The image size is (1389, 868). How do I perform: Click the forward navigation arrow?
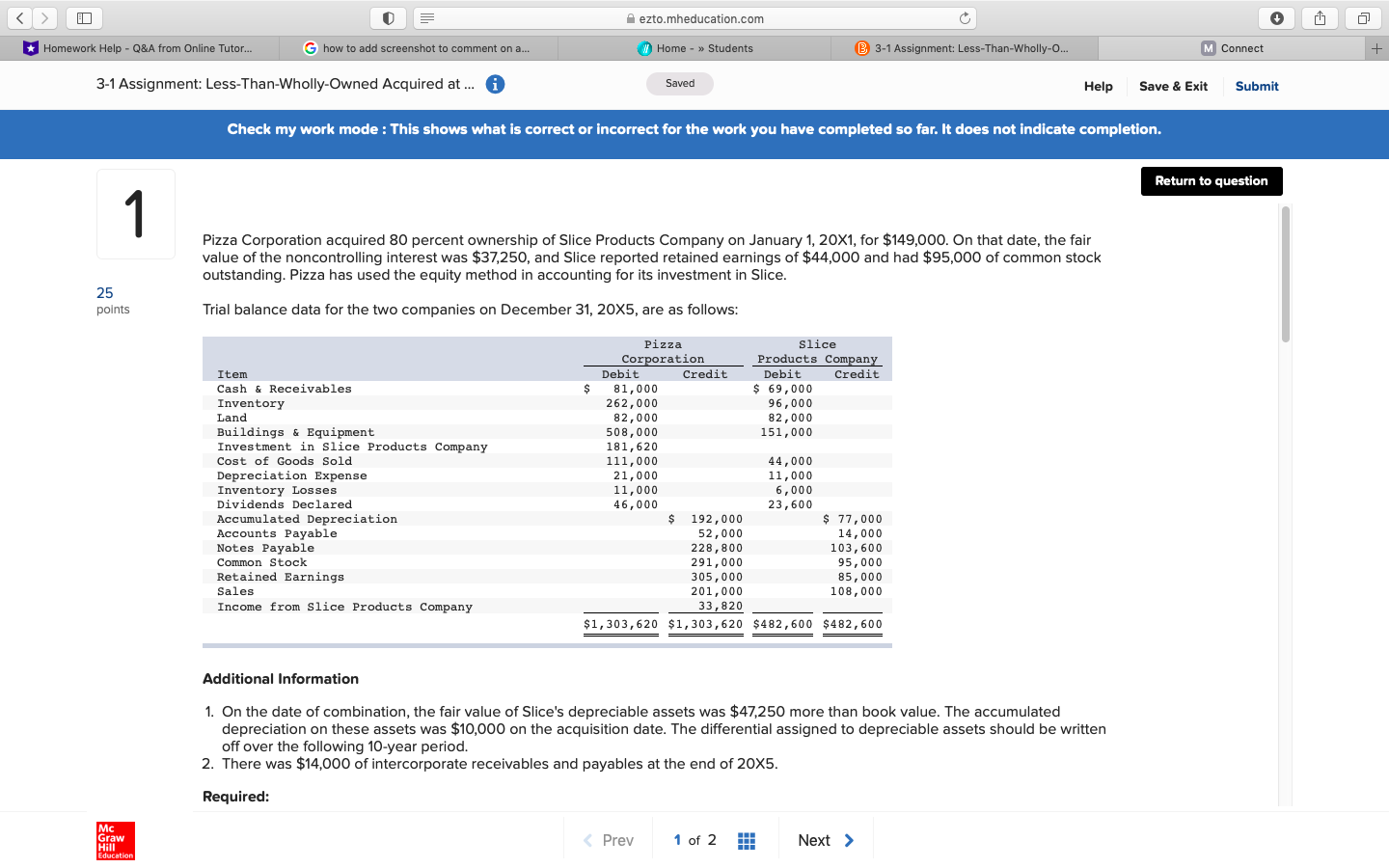[x=45, y=17]
